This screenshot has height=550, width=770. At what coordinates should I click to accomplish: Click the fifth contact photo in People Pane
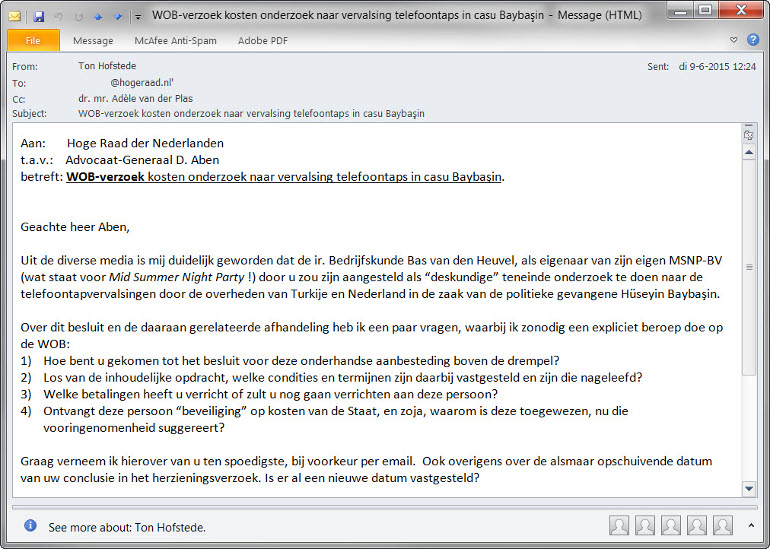(x=723, y=525)
